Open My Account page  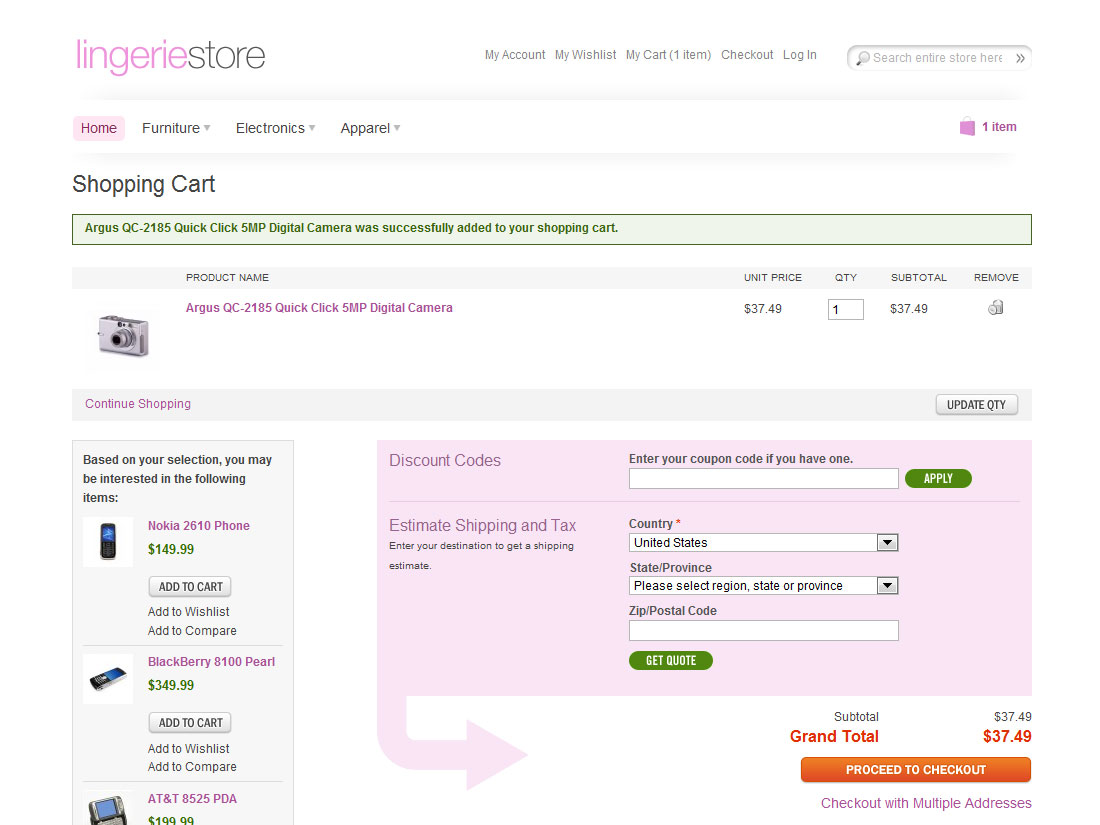(515, 55)
